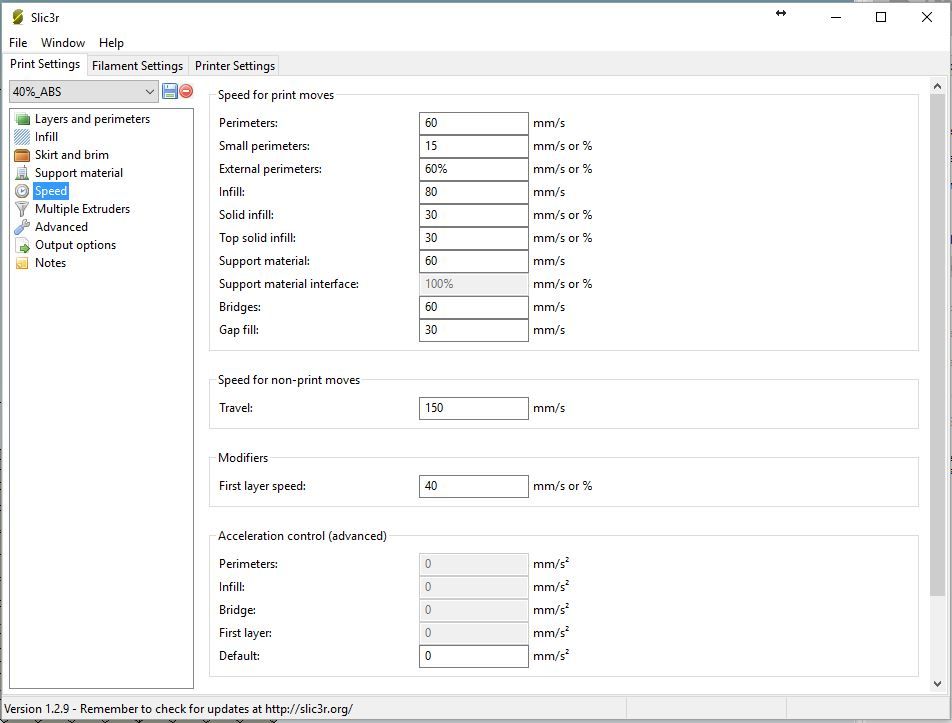This screenshot has width=952, height=723.
Task: Click the Bridge acceleration field
Action: (474, 610)
